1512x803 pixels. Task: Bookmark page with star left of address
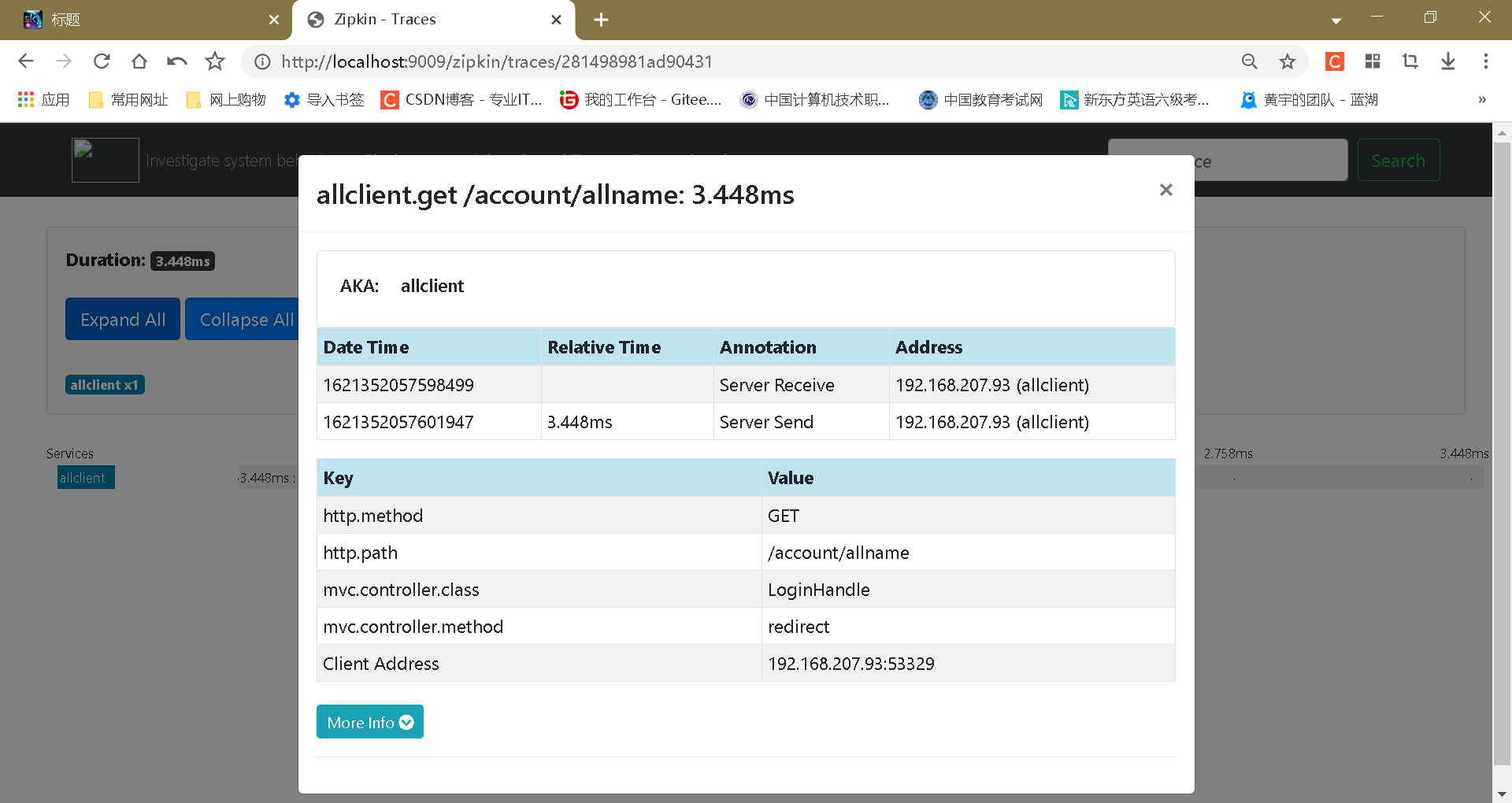(215, 61)
